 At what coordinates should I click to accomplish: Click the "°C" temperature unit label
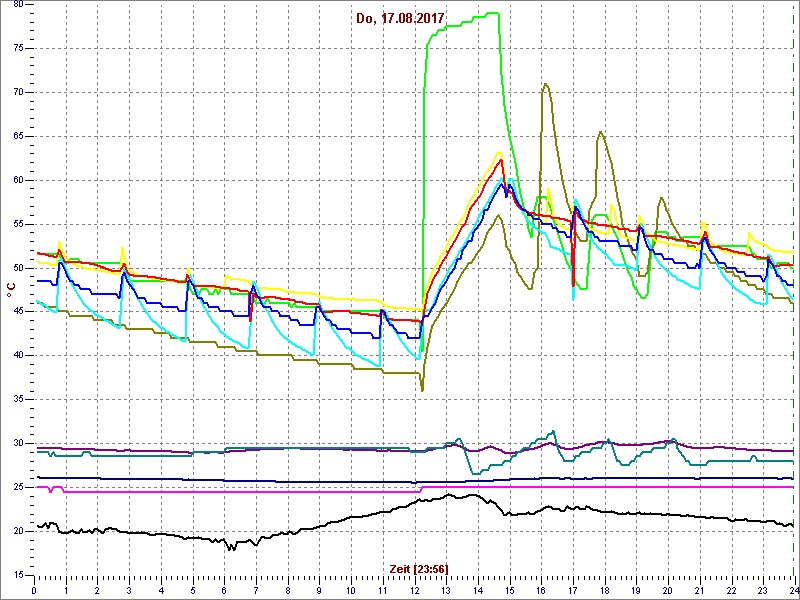tap(10, 290)
